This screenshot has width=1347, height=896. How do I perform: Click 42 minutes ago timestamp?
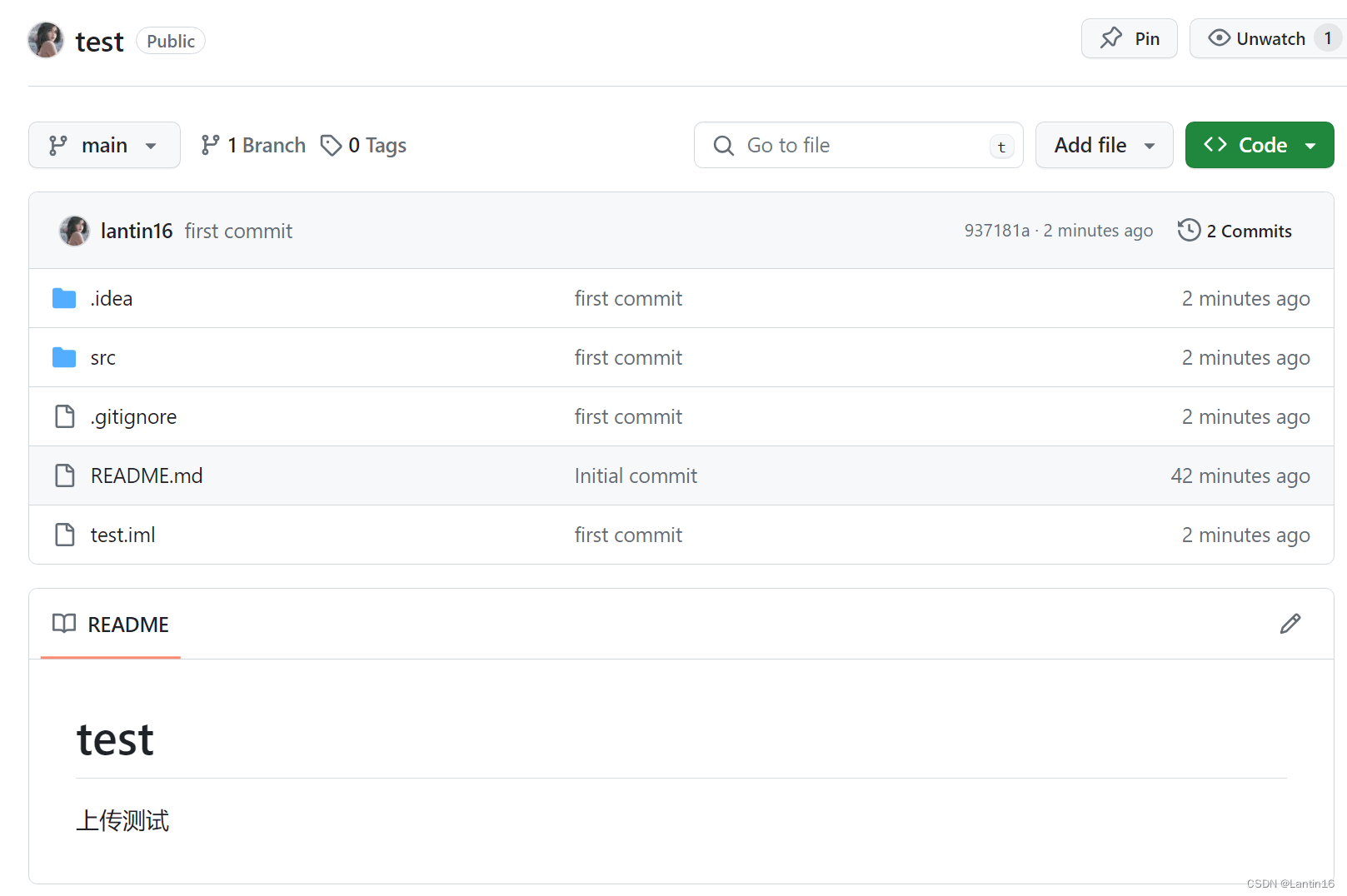click(1240, 475)
